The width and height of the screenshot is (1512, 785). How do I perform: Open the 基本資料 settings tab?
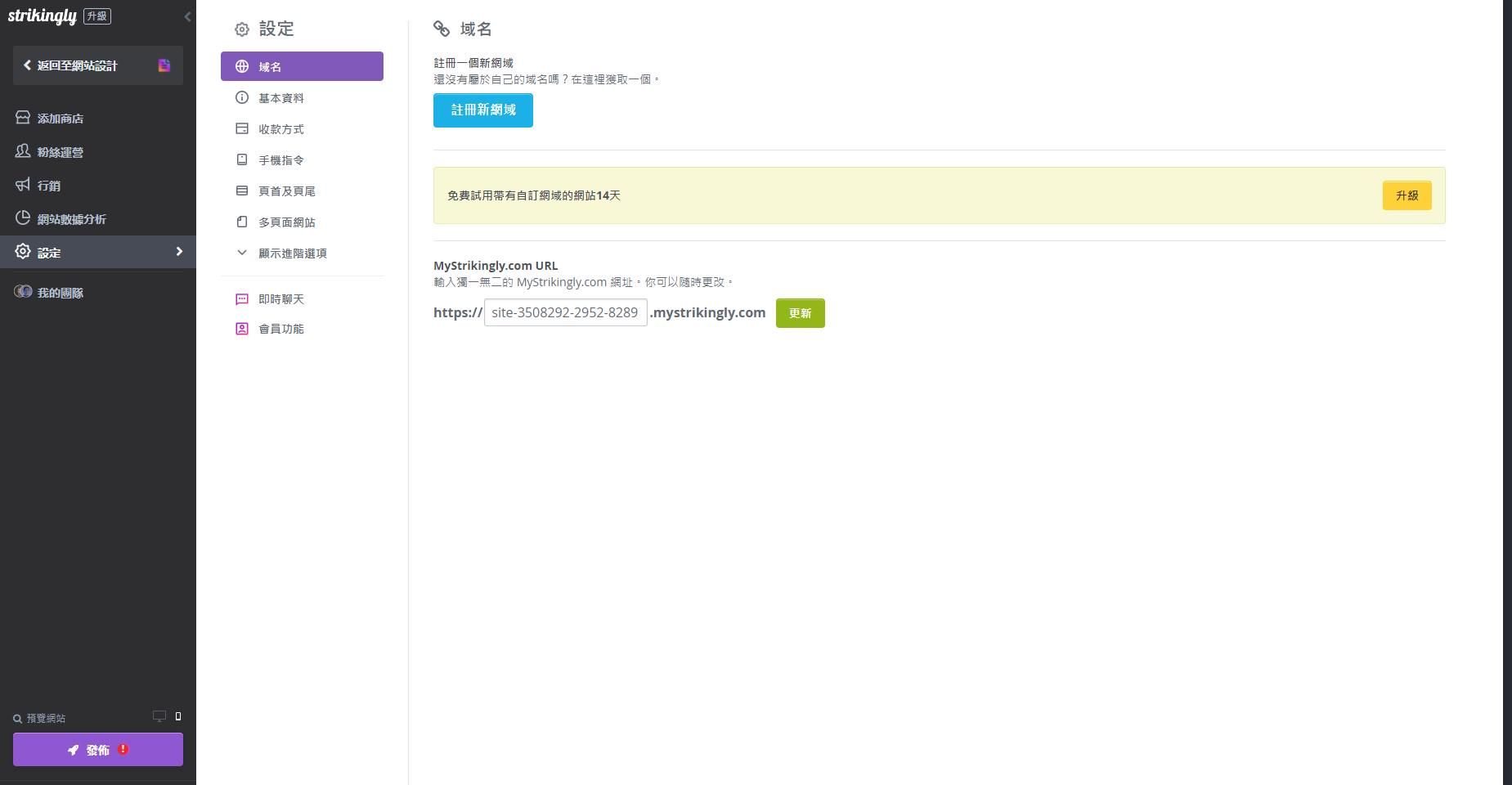tap(280, 98)
